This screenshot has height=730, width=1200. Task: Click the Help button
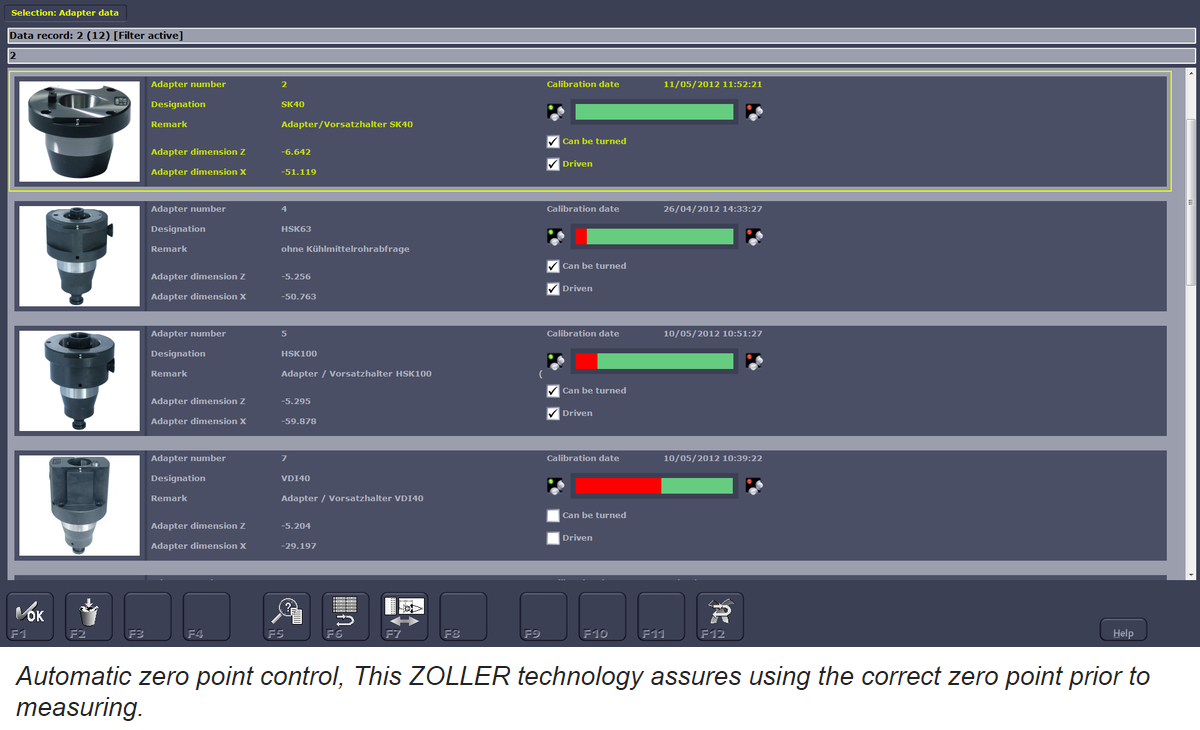coord(1123,632)
